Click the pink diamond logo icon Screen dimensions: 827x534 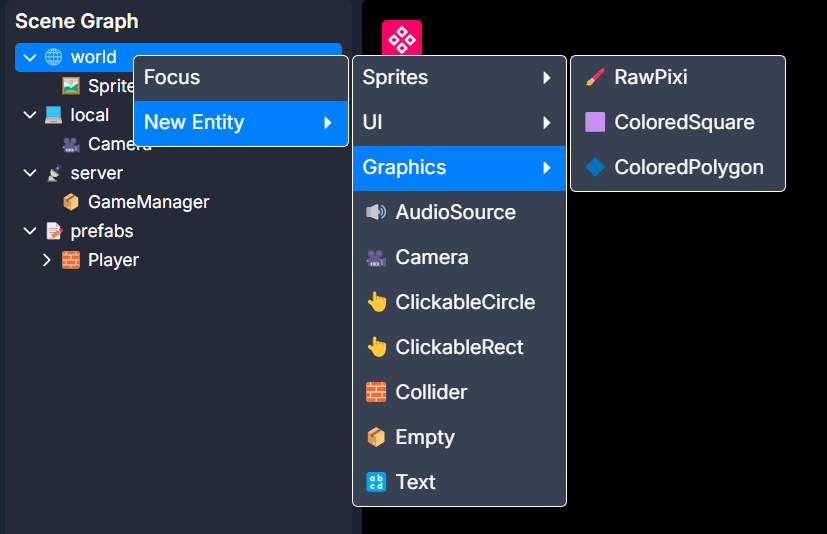coord(402,39)
